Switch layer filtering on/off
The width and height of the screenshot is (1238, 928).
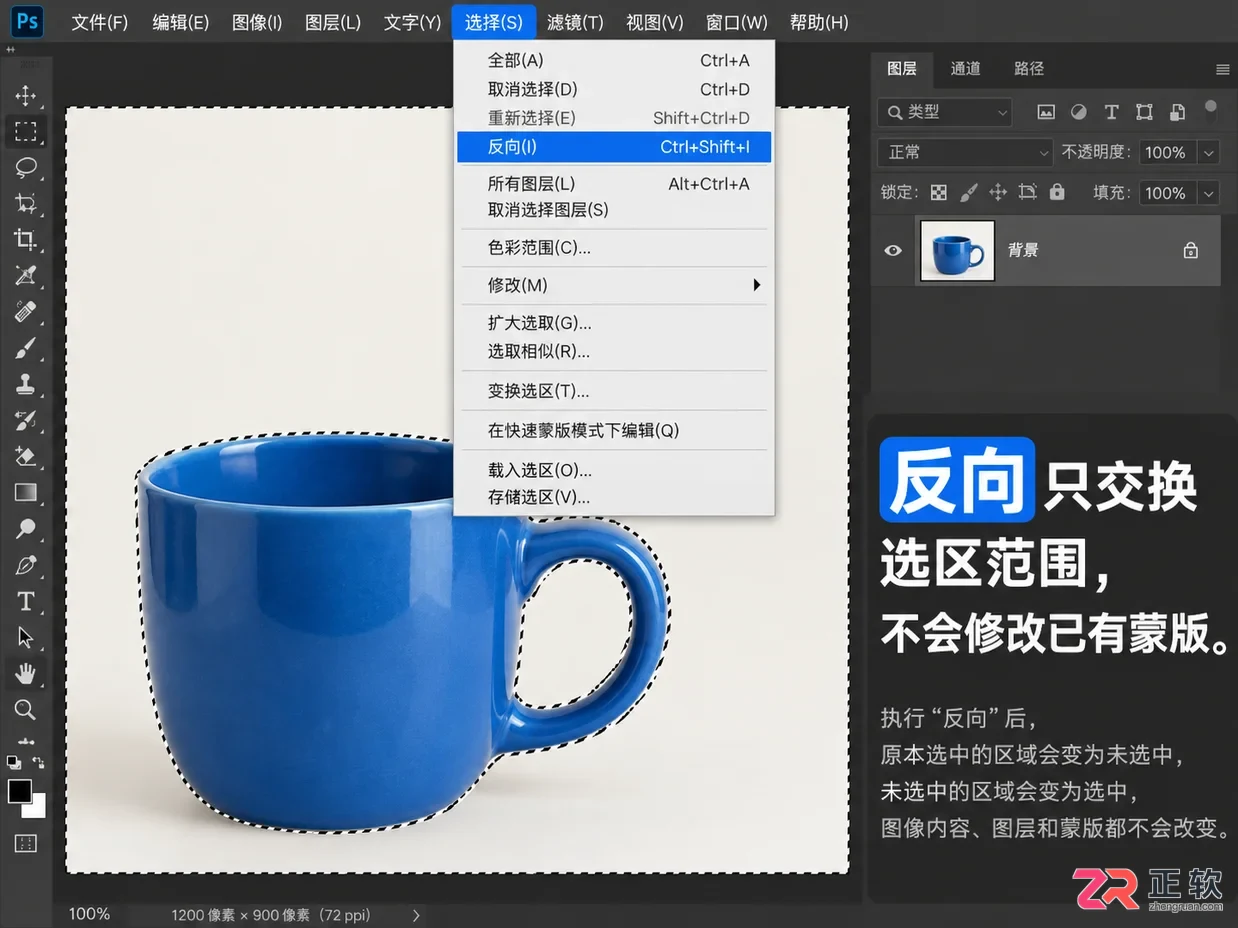1211,109
